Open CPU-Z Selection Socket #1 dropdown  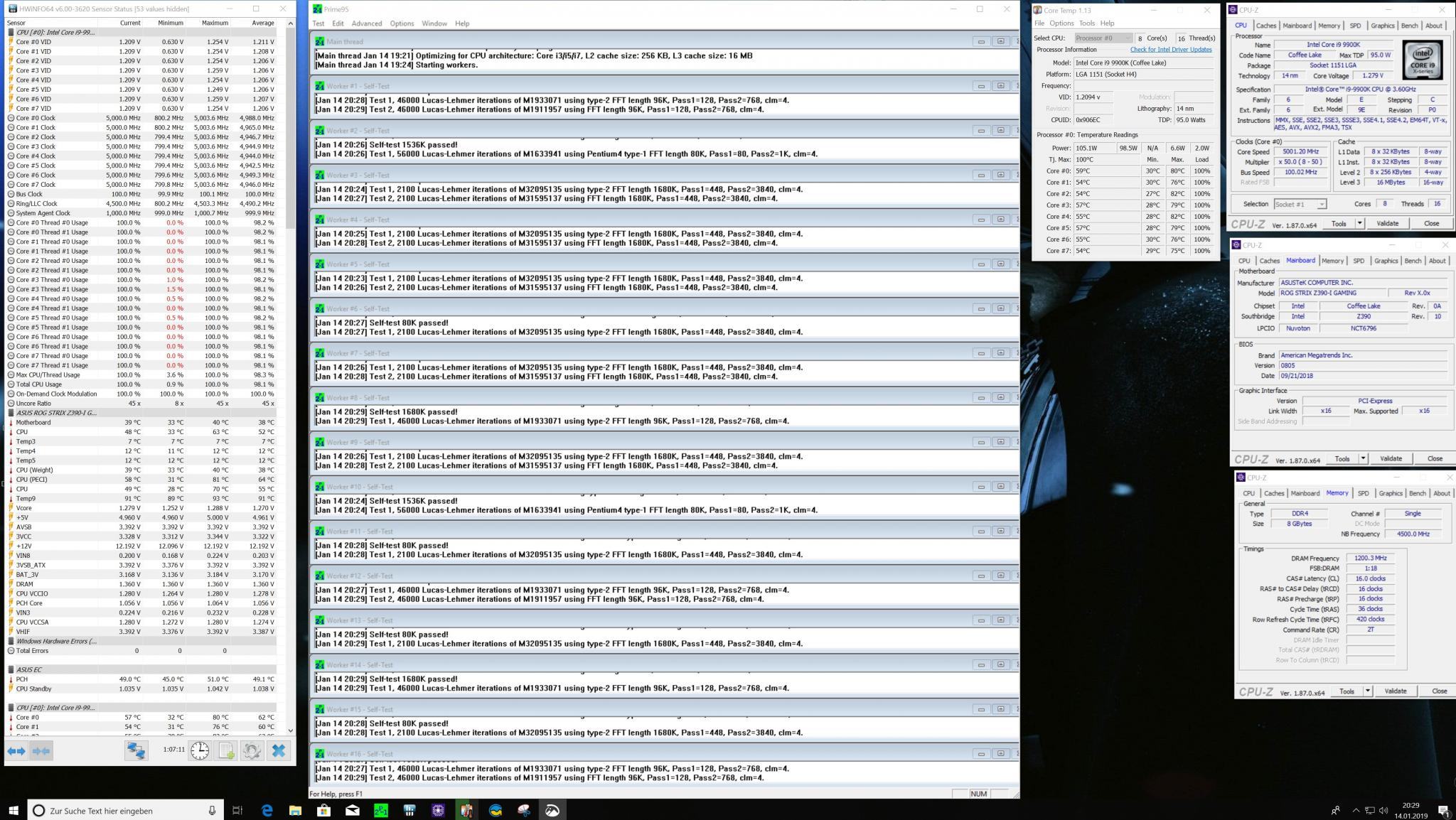tap(1300, 204)
